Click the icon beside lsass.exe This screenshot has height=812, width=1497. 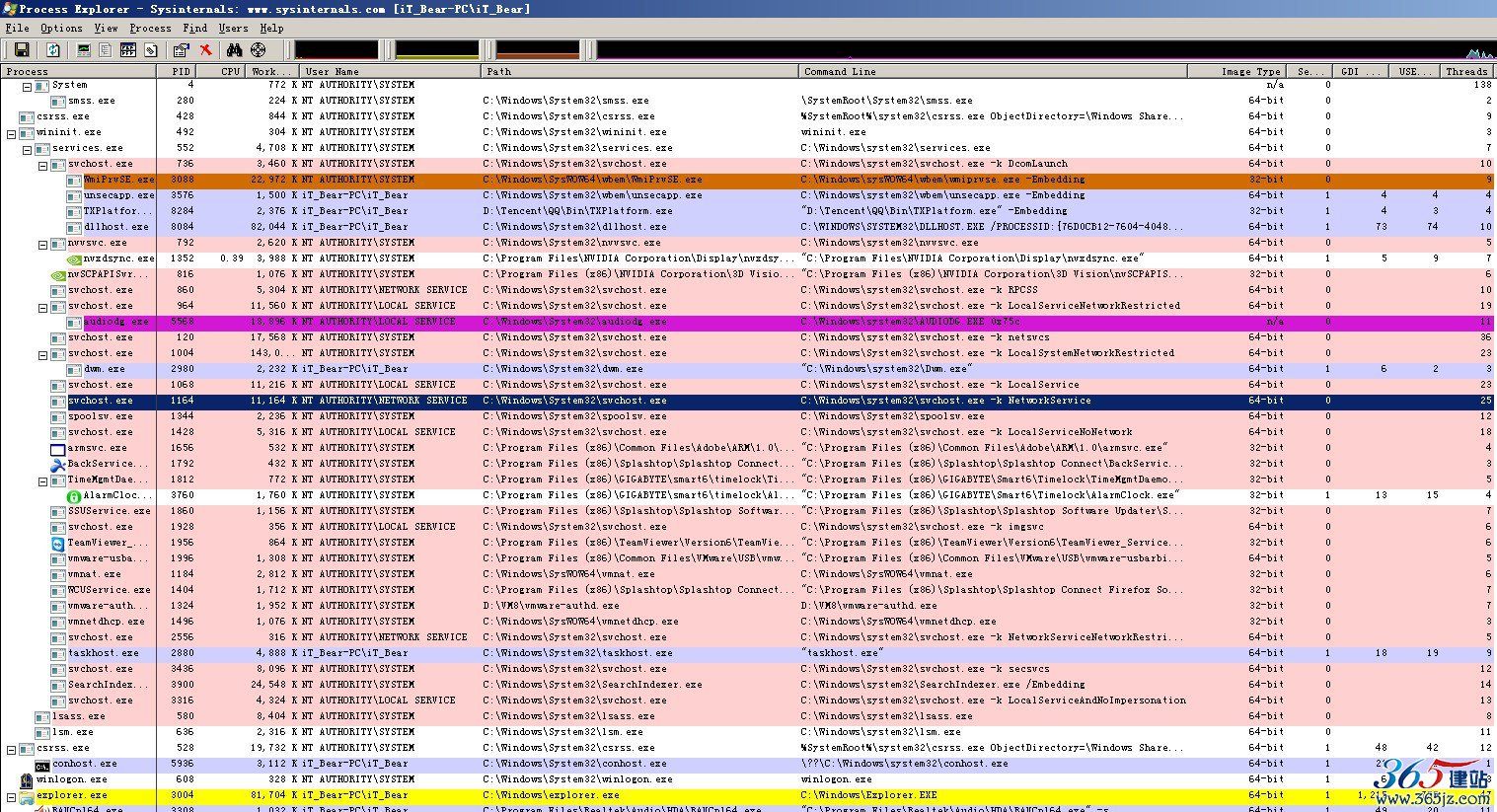42,716
